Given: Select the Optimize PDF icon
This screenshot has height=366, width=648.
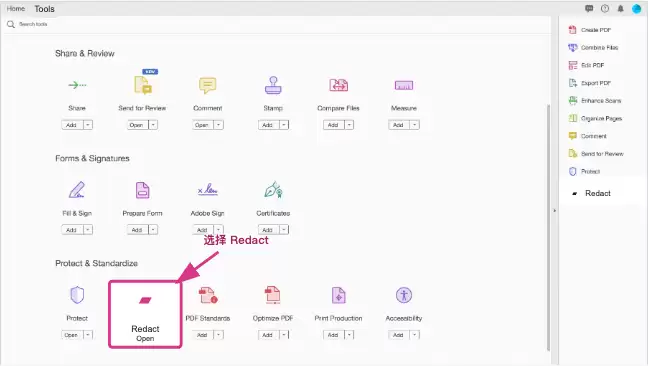Looking at the screenshot, I should tap(273, 295).
